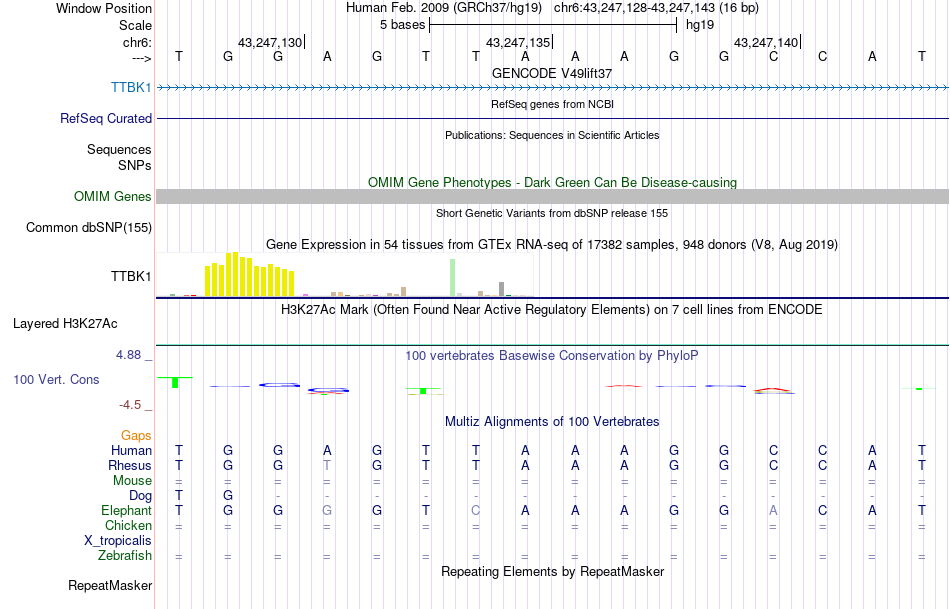Click the RepeatMasker track label
This screenshot has height=609, width=950.
[x=110, y=585]
